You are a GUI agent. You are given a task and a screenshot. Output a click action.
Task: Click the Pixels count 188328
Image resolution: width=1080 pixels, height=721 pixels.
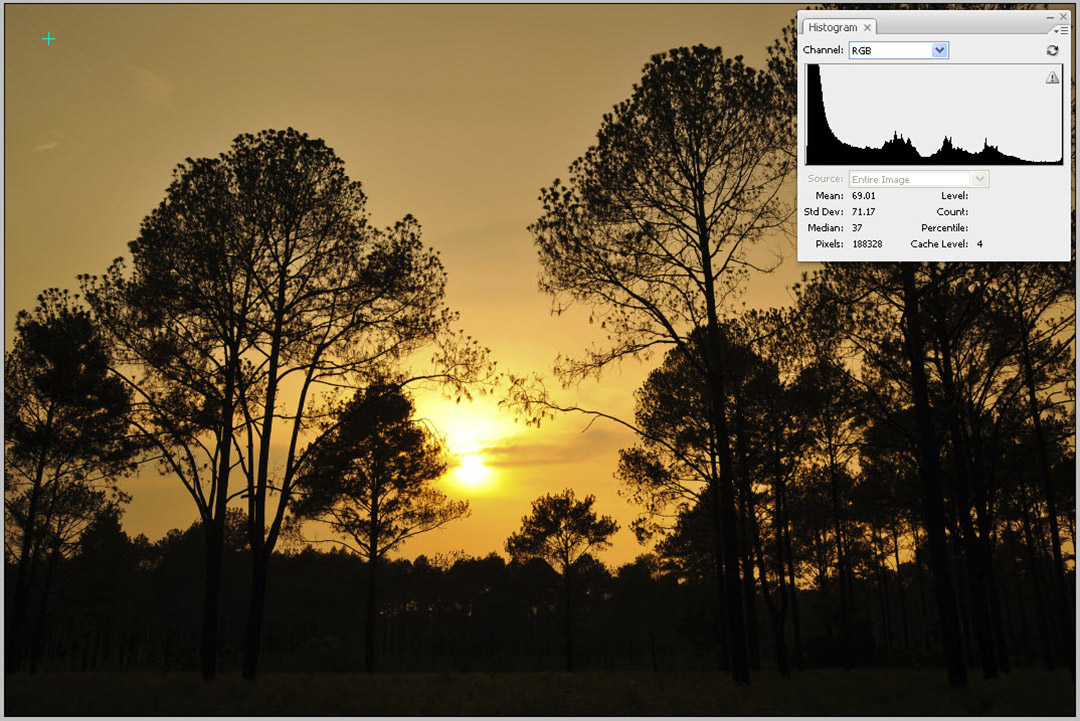866,244
